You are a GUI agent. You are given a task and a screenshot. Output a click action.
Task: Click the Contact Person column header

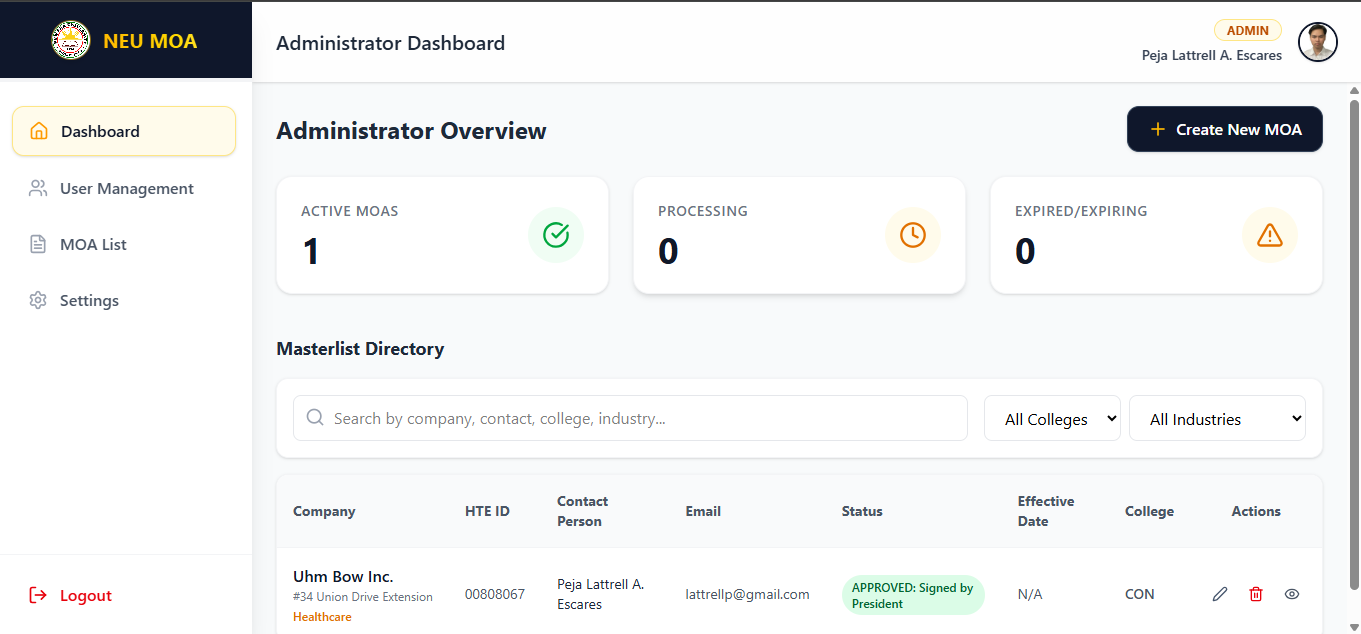coord(583,511)
